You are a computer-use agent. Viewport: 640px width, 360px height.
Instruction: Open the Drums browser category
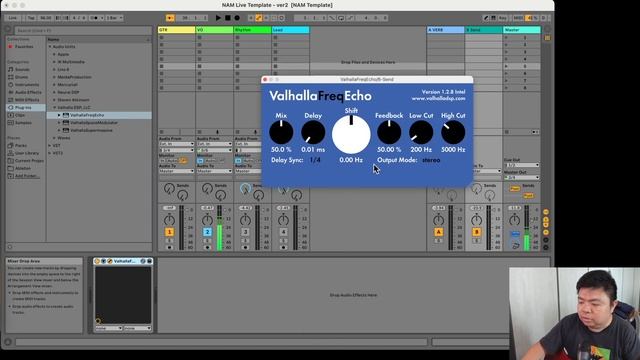coord(22,77)
